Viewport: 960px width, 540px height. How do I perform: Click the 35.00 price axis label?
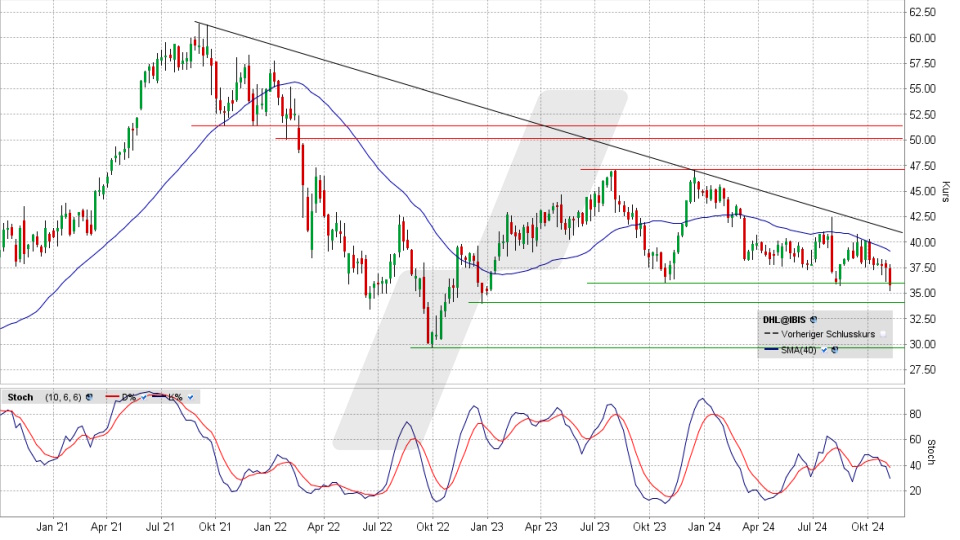coord(921,293)
